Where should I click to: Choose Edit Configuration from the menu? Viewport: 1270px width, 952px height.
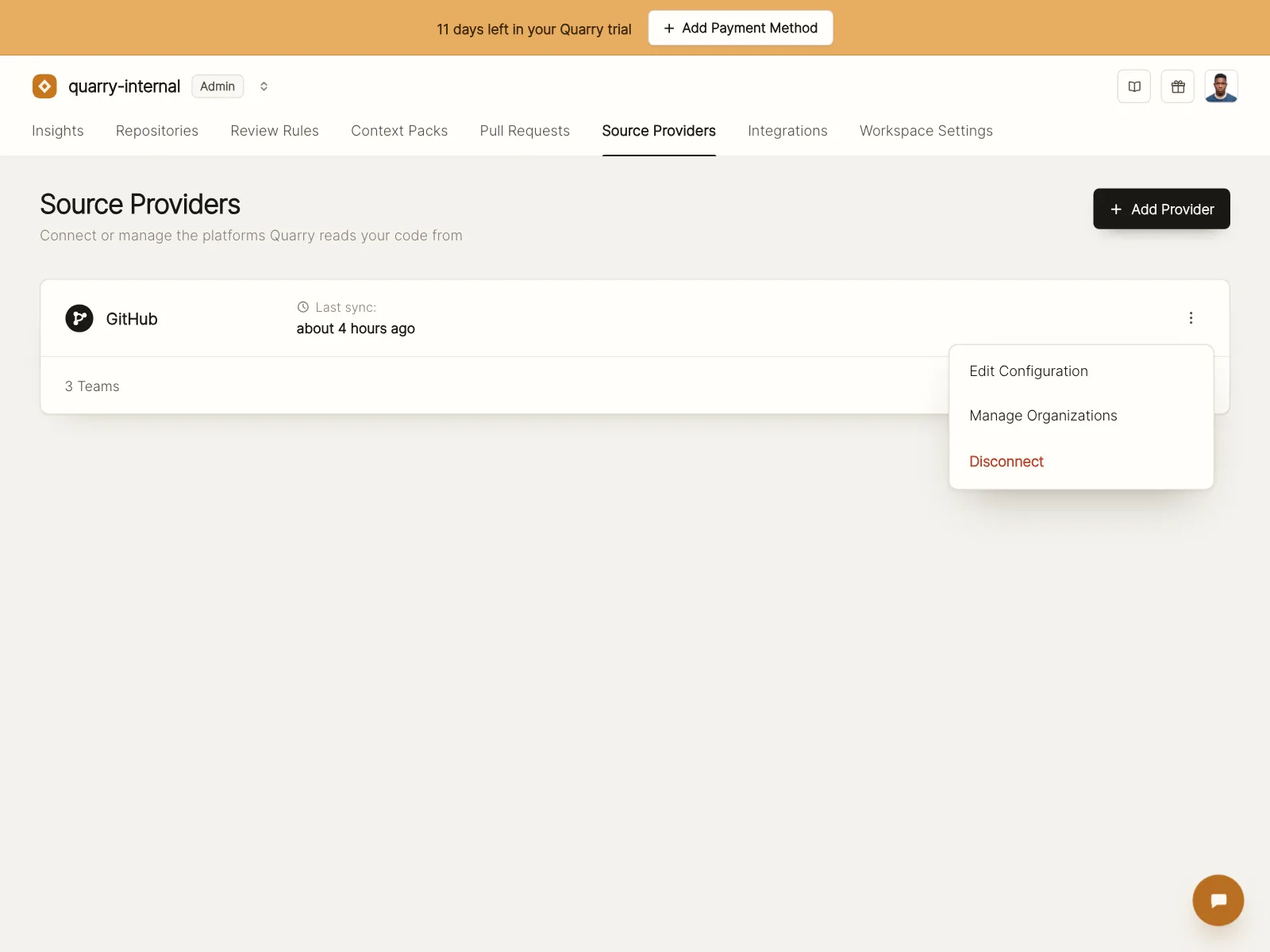pos(1081,371)
